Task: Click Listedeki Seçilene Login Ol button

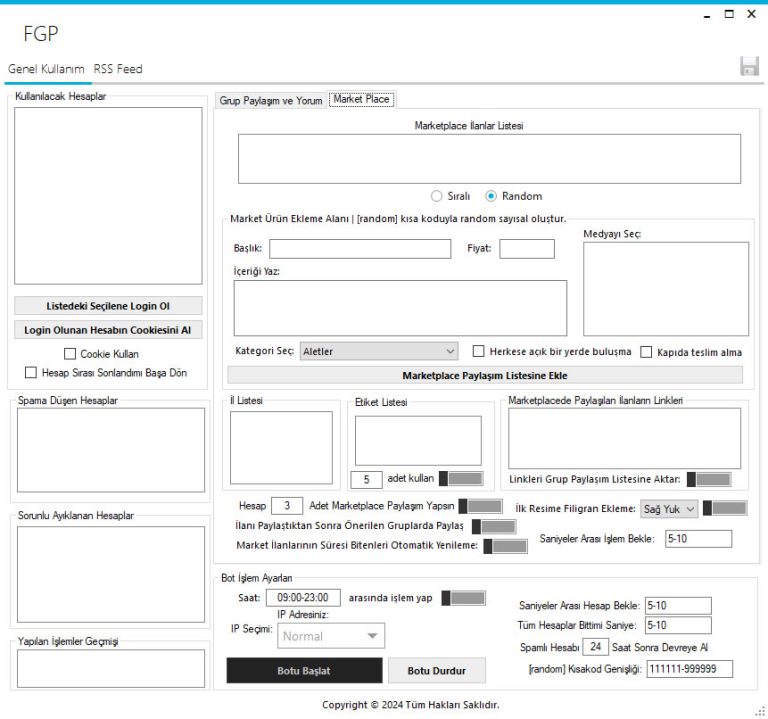Action: click(108, 306)
